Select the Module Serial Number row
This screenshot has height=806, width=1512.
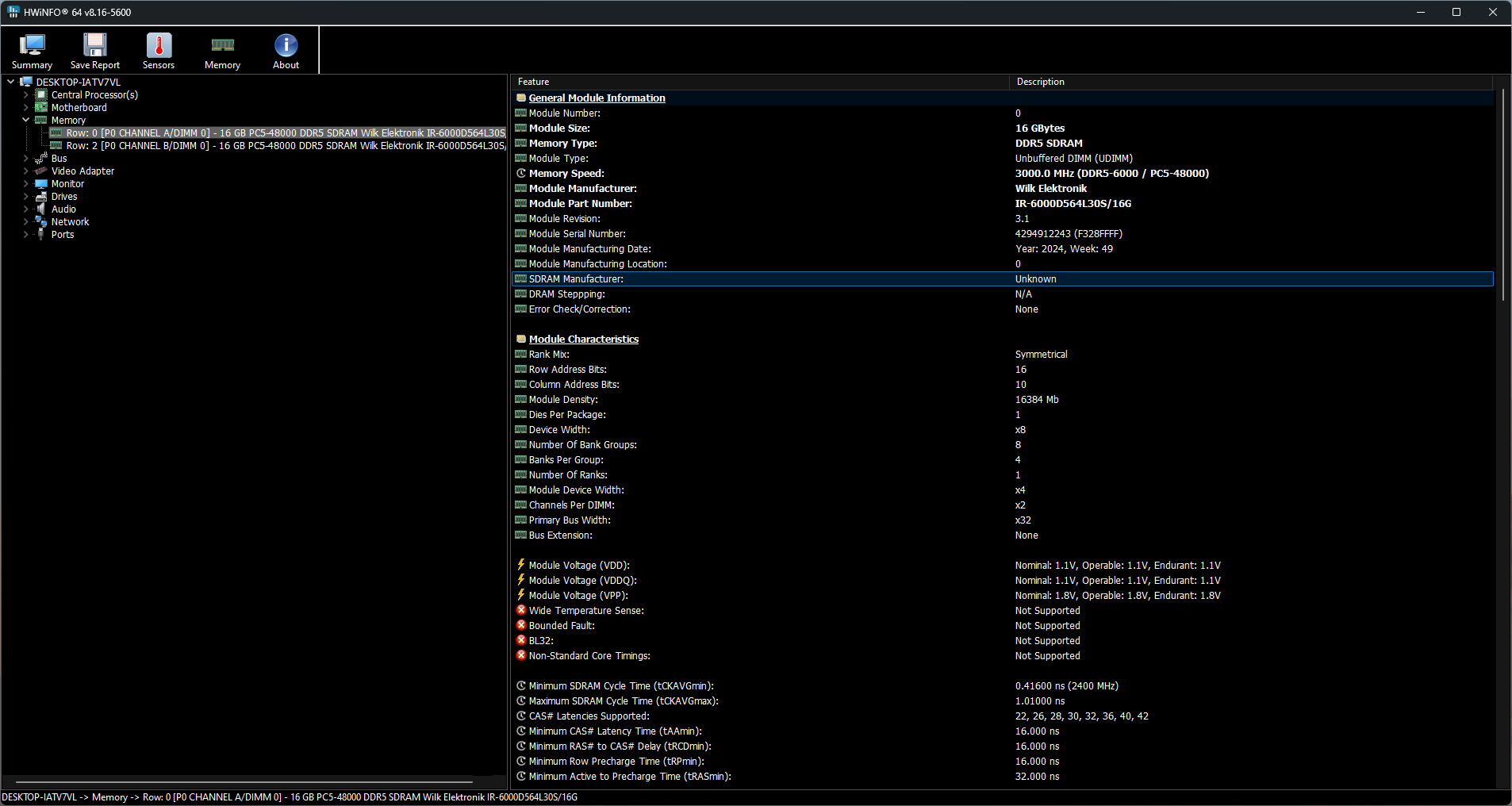(x=578, y=234)
